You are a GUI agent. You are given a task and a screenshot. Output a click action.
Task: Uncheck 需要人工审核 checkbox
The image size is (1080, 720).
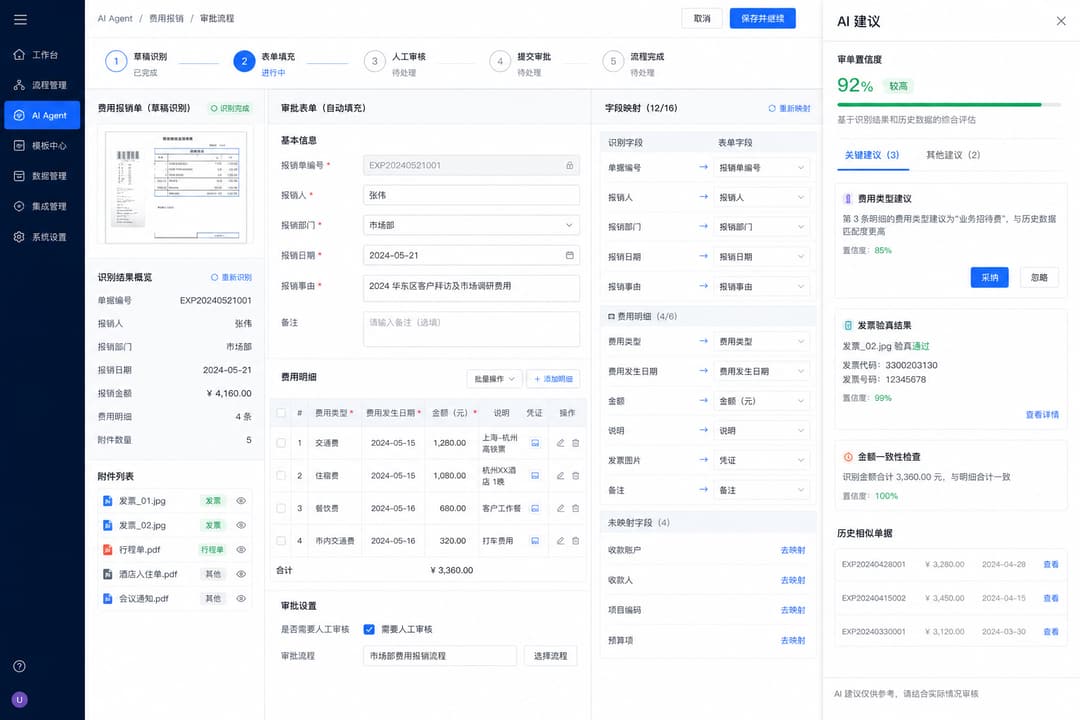coord(369,629)
